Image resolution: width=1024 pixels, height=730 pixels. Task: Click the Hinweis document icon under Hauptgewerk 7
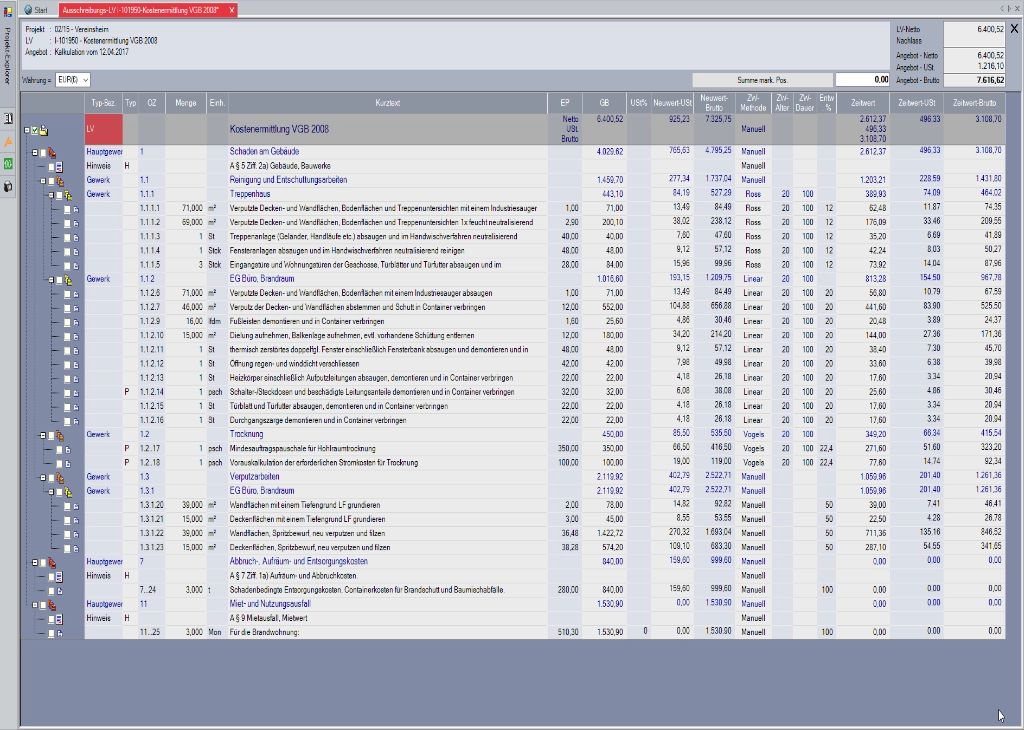click(58, 577)
